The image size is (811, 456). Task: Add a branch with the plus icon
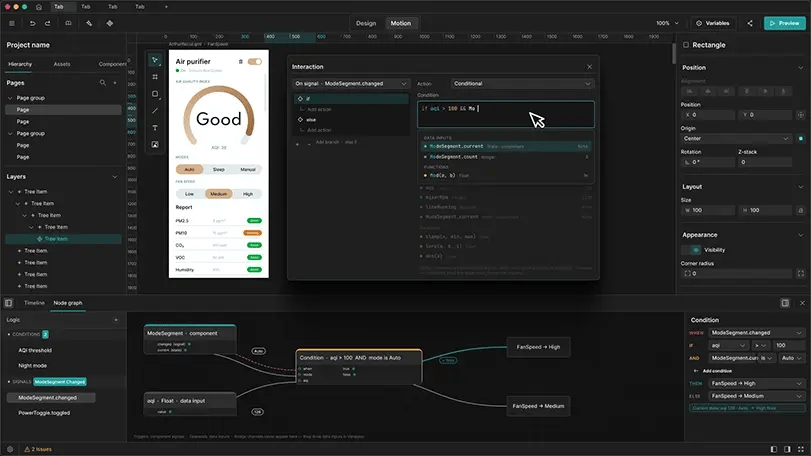click(x=297, y=144)
